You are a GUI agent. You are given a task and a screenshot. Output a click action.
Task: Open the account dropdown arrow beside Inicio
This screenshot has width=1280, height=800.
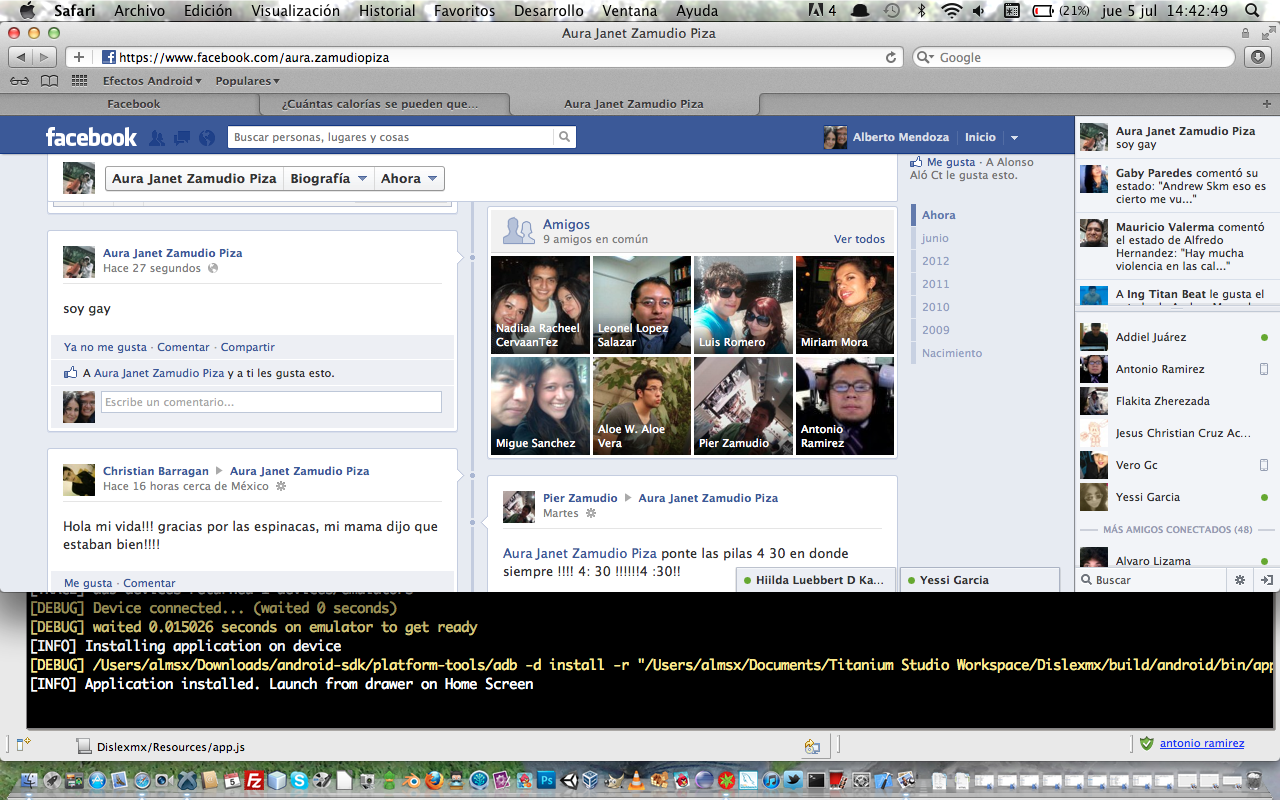pos(1014,138)
